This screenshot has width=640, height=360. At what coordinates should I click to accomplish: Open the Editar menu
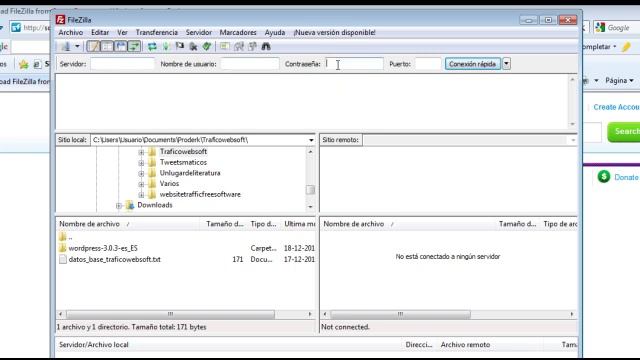pos(100,32)
